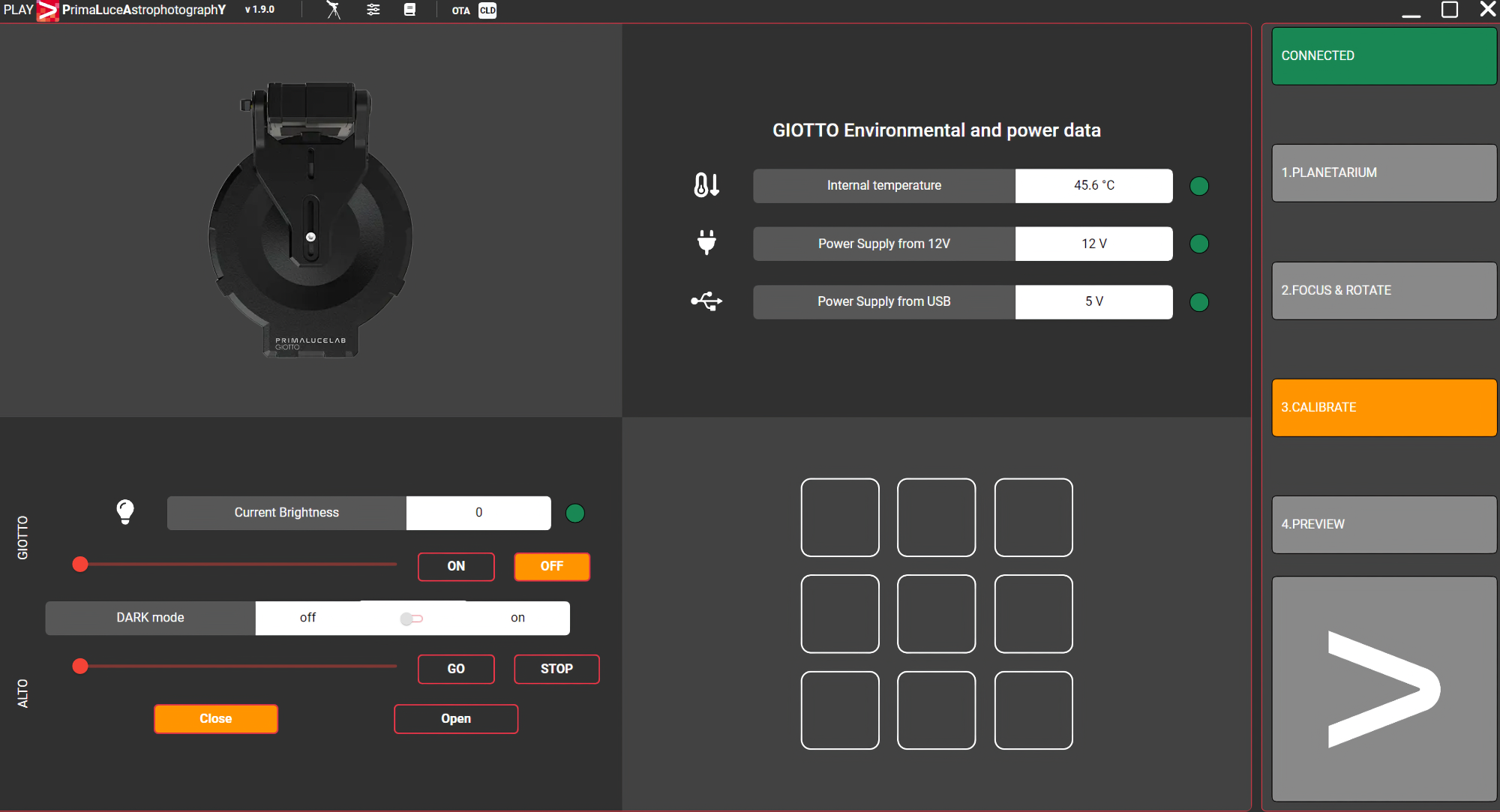Click the Power Supply from USB label
The width and height of the screenshot is (1500, 812).
tap(884, 301)
